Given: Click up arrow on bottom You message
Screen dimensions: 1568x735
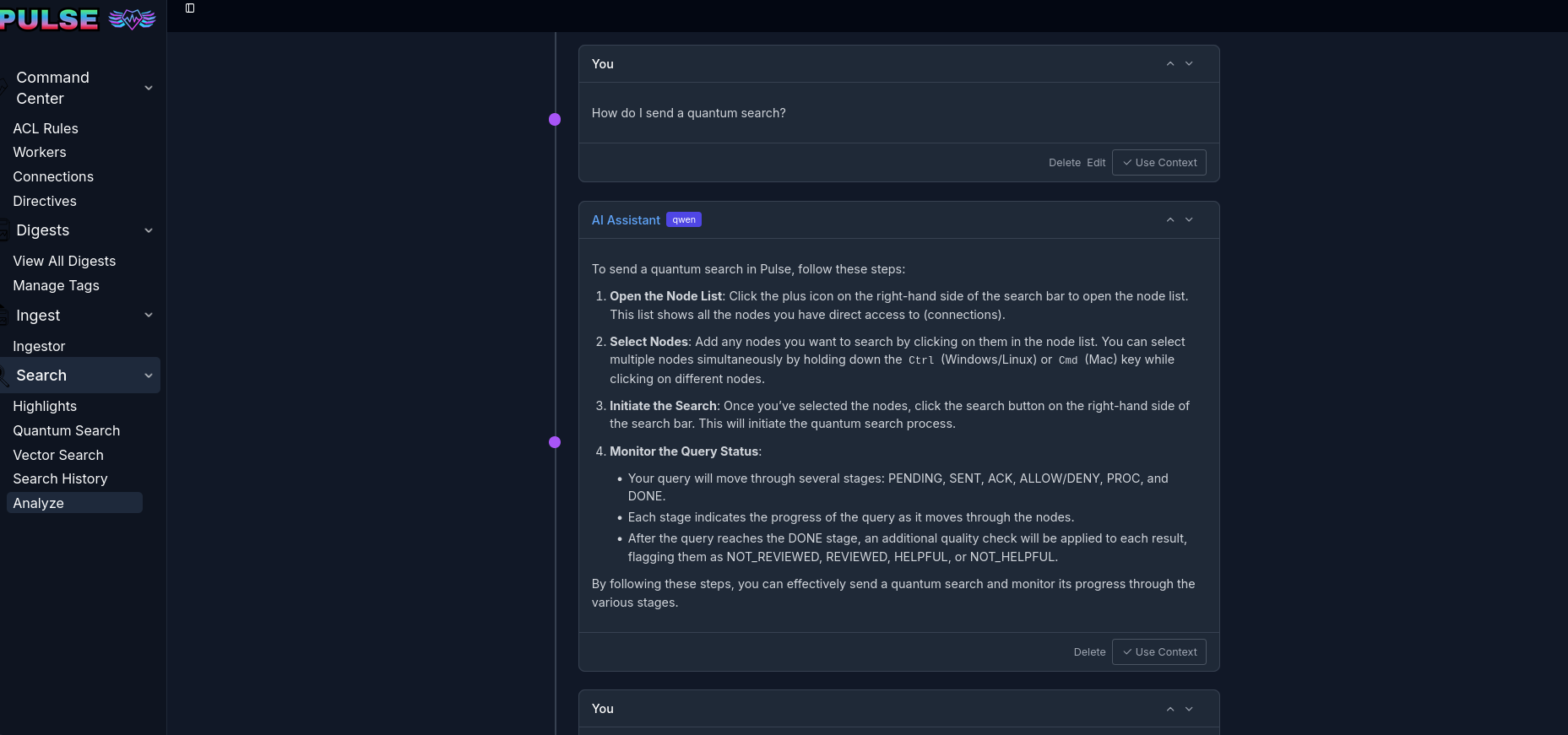Looking at the screenshot, I should click(1170, 710).
